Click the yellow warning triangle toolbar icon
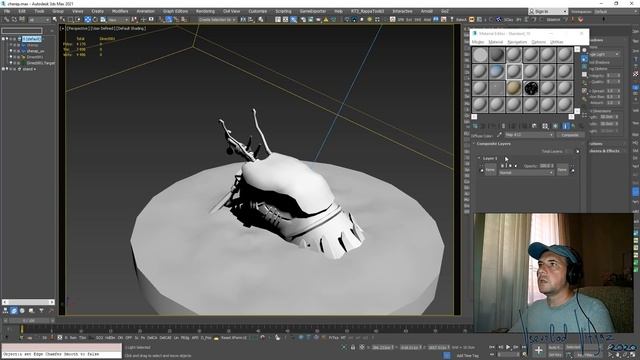This screenshot has width=640, height=360. (326, 20)
